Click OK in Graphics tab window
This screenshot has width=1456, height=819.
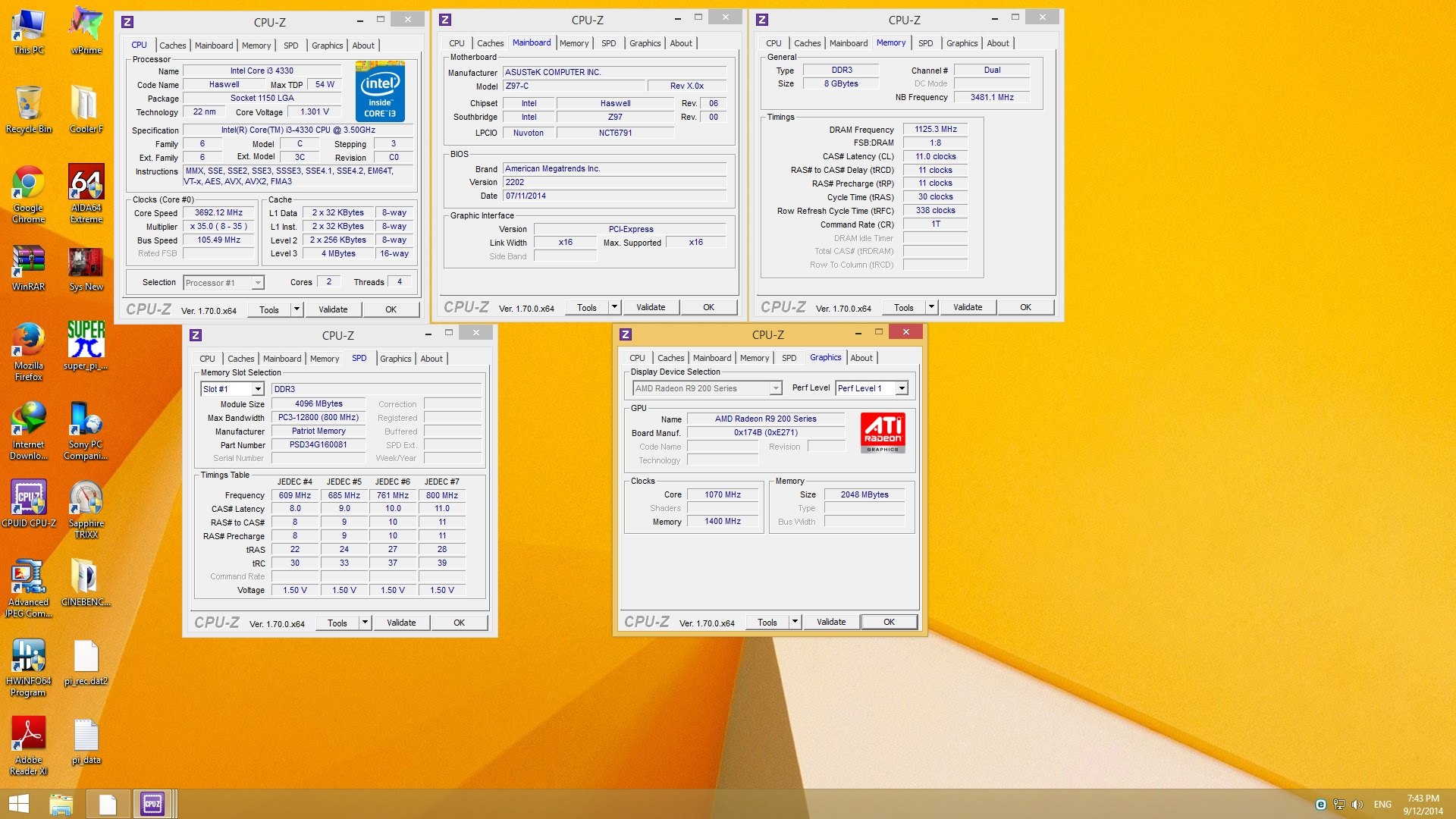click(x=889, y=622)
